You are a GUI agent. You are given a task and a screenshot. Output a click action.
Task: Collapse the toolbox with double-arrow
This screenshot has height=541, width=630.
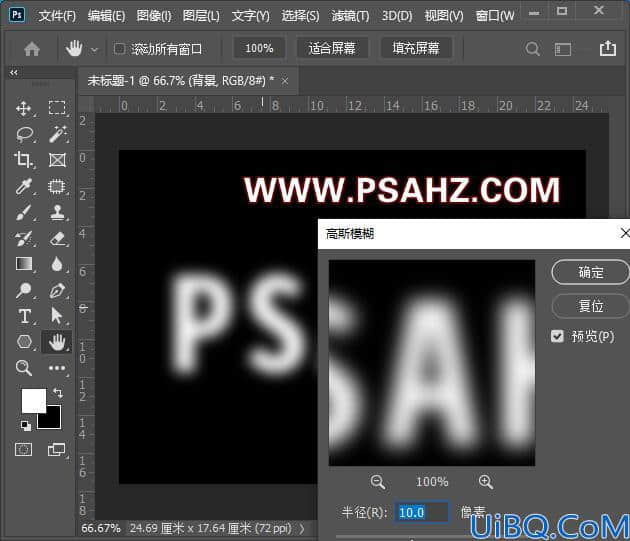point(14,72)
